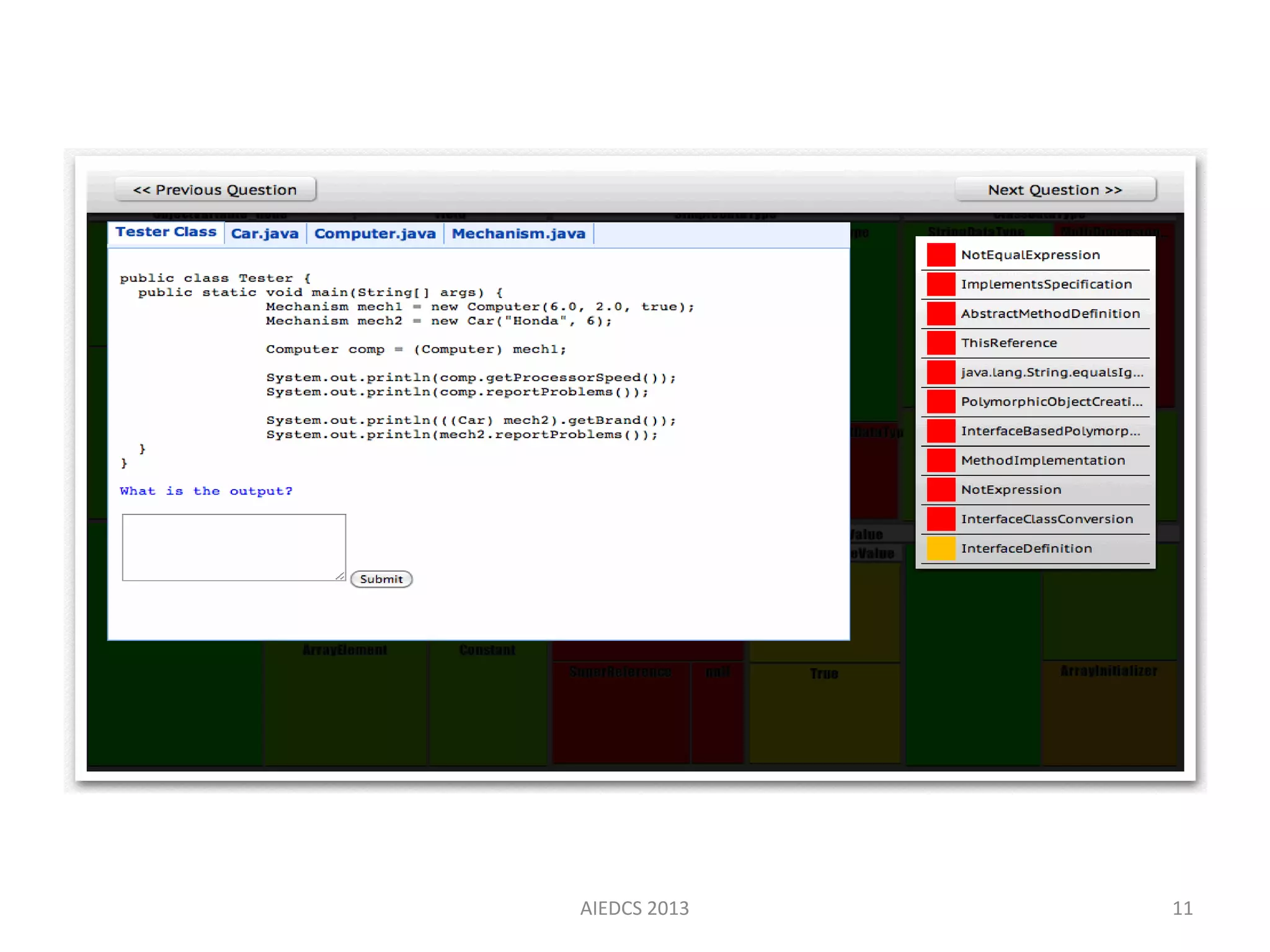Click the SuperReference treemap cell
The height and width of the screenshot is (952, 1270).
click(620, 713)
